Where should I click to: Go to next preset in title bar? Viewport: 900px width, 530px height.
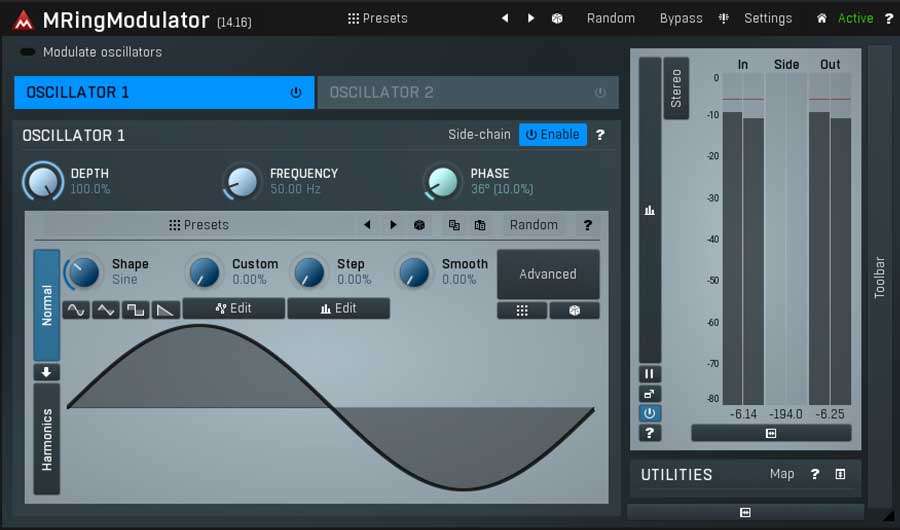[530, 18]
